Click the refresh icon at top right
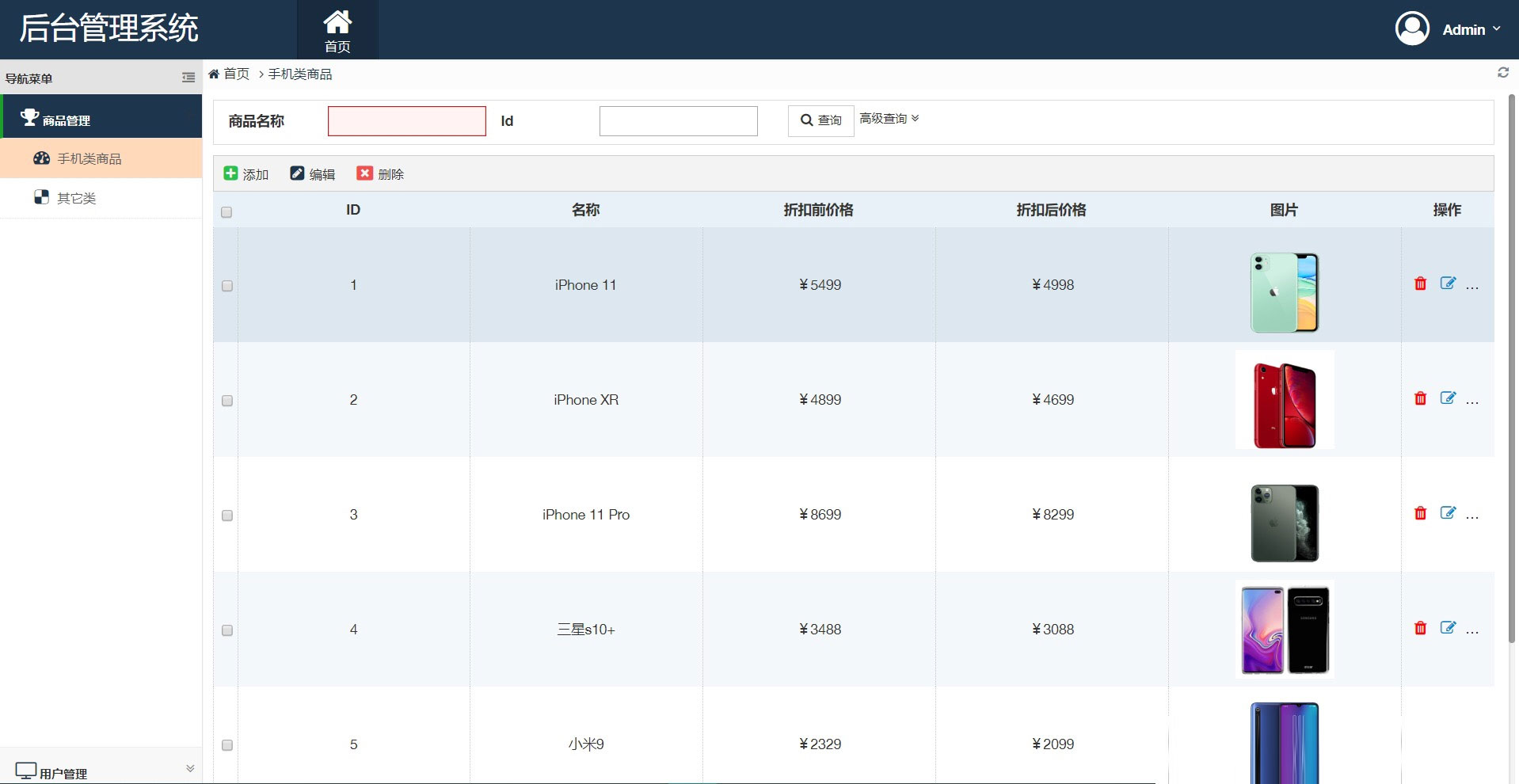 [x=1502, y=73]
